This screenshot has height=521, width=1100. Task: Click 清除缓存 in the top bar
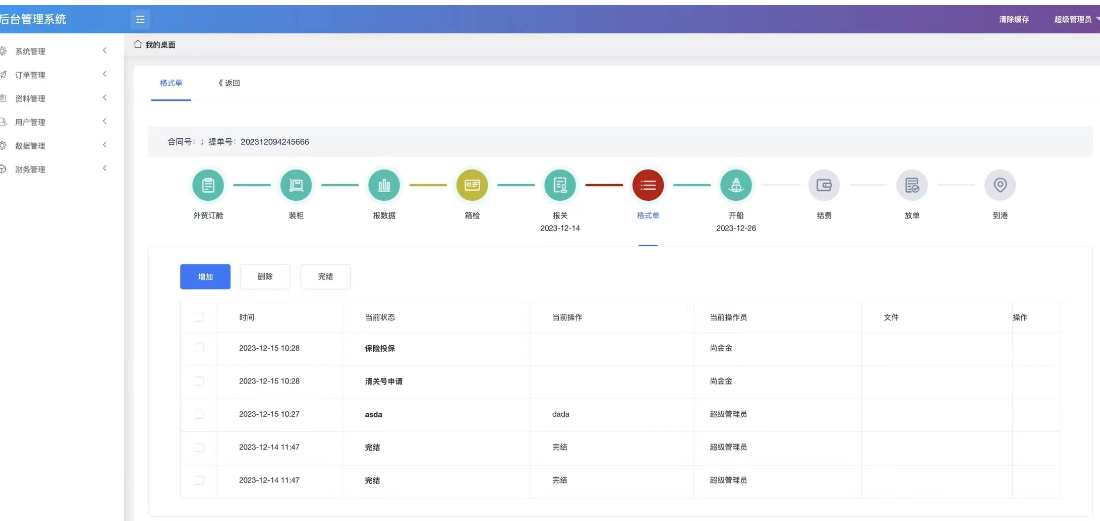[x=1014, y=20]
